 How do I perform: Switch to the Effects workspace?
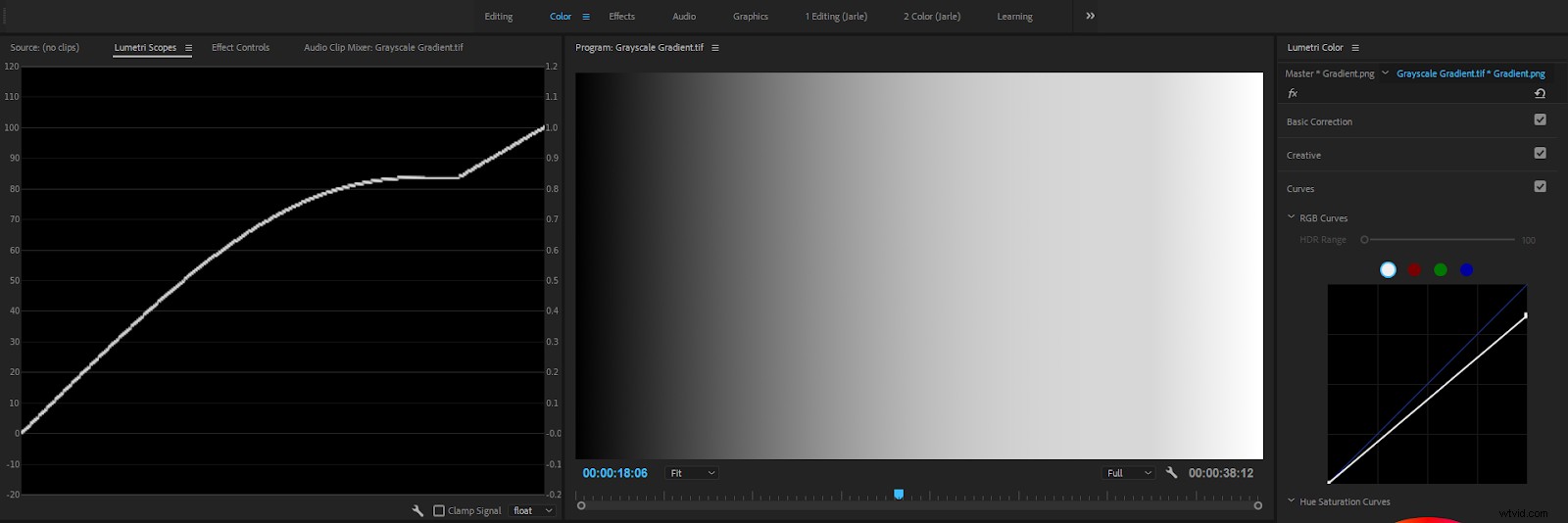pyautogui.click(x=622, y=17)
